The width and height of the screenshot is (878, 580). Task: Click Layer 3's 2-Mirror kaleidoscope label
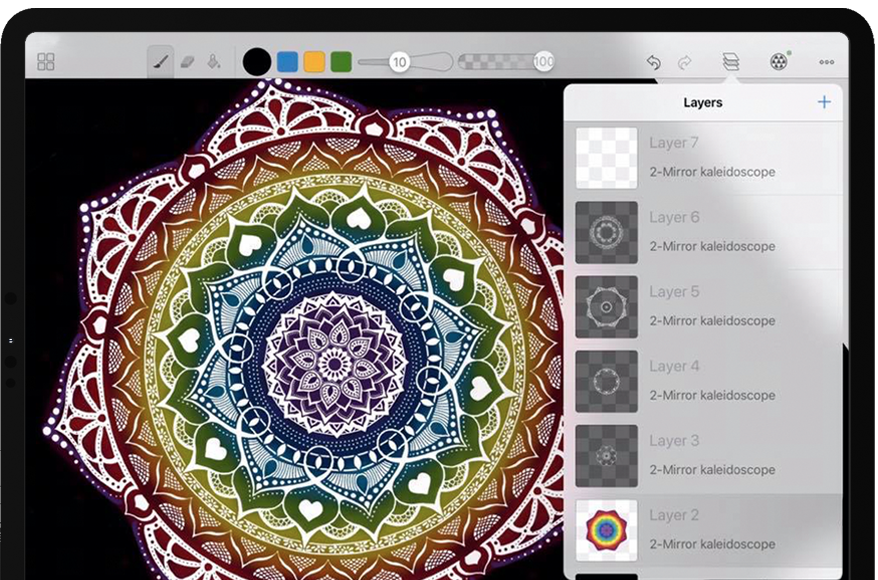(x=712, y=470)
